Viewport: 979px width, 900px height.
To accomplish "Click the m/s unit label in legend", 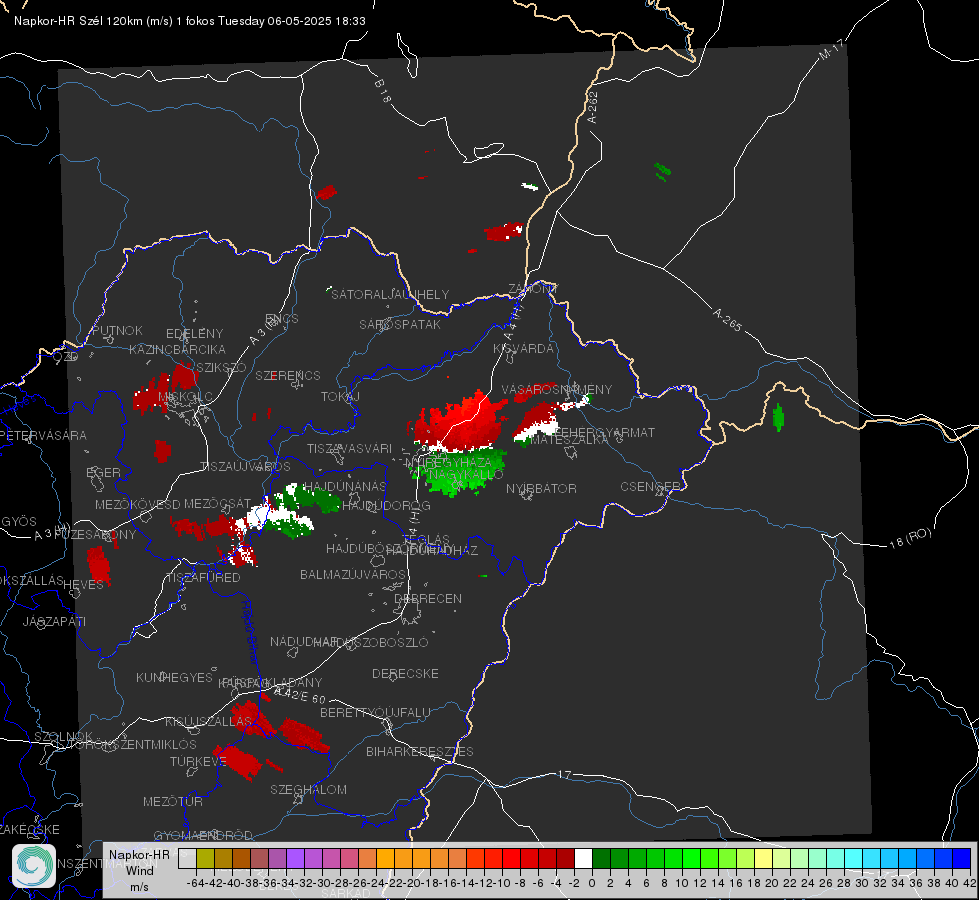I will [x=139, y=887].
